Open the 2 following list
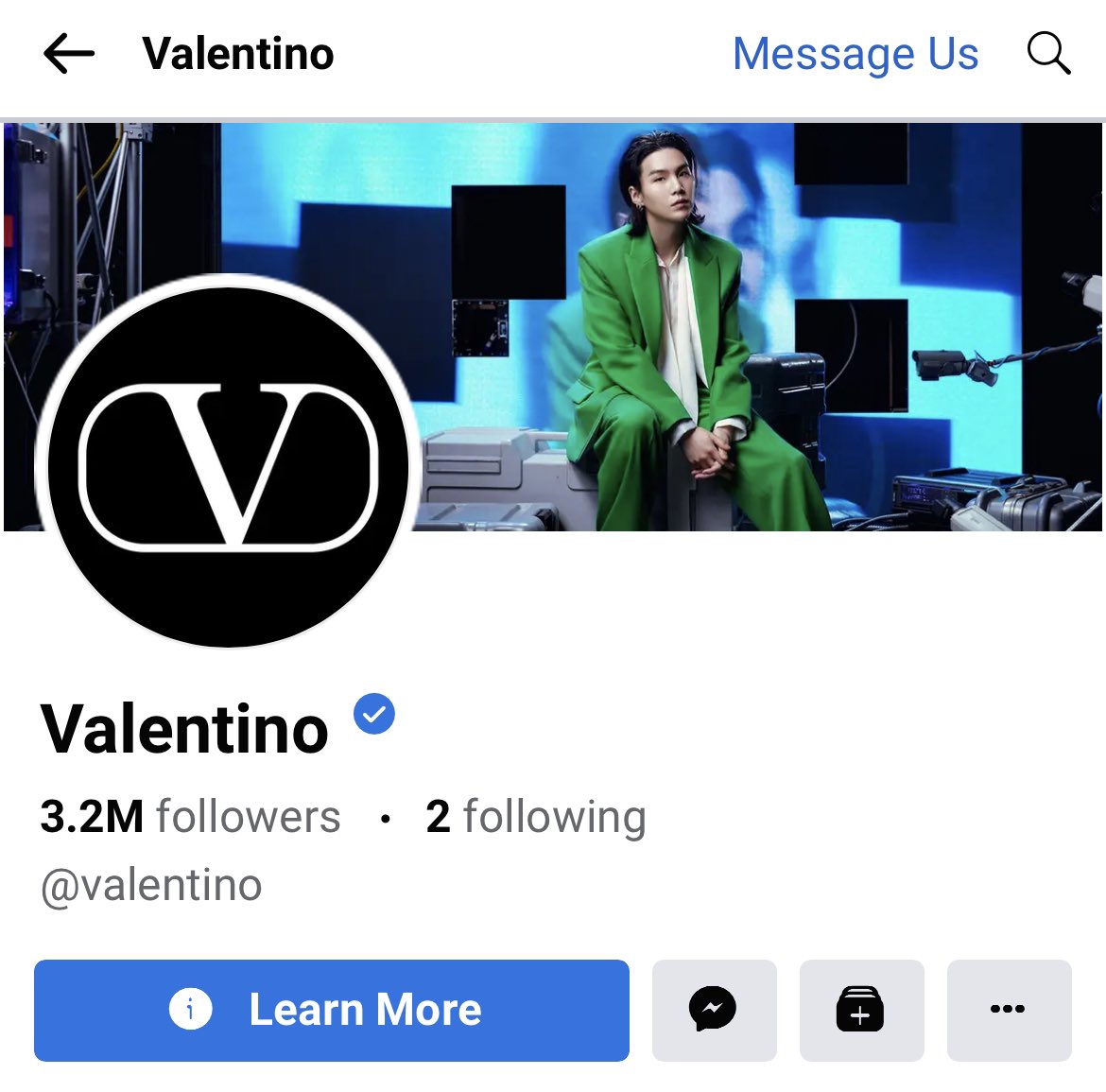This screenshot has width=1106, height=1092. coord(536,817)
